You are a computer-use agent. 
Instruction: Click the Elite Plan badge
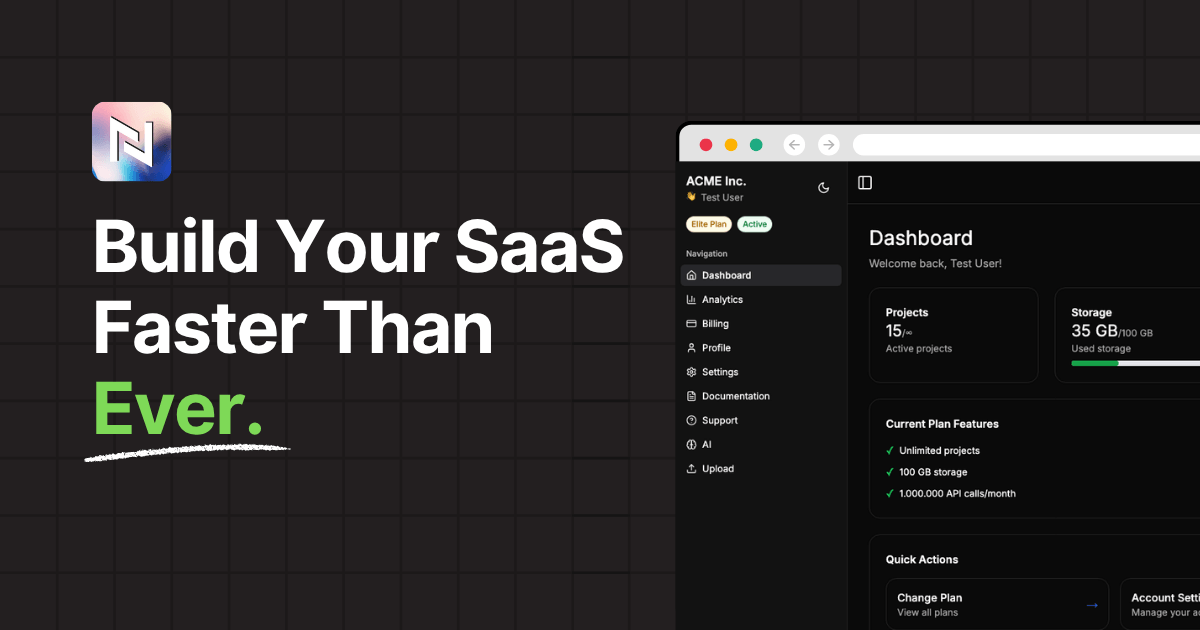pyautogui.click(x=709, y=224)
